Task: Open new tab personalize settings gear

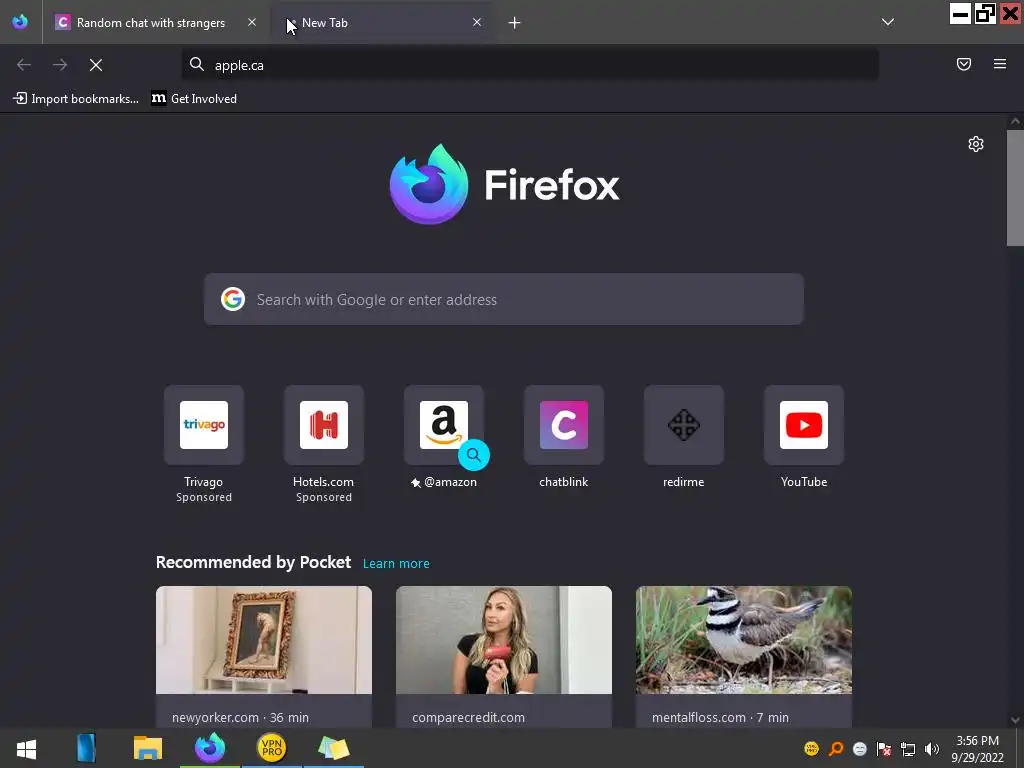Action: [976, 144]
